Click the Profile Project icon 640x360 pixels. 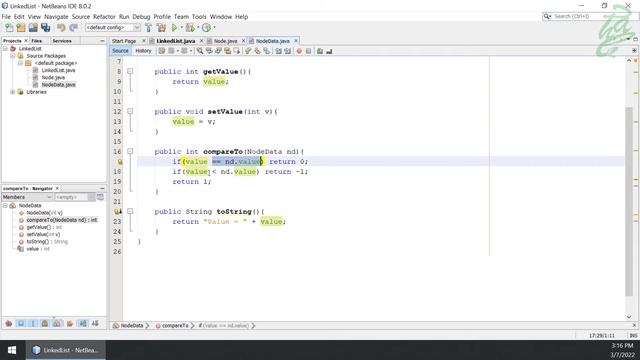tap(207, 28)
